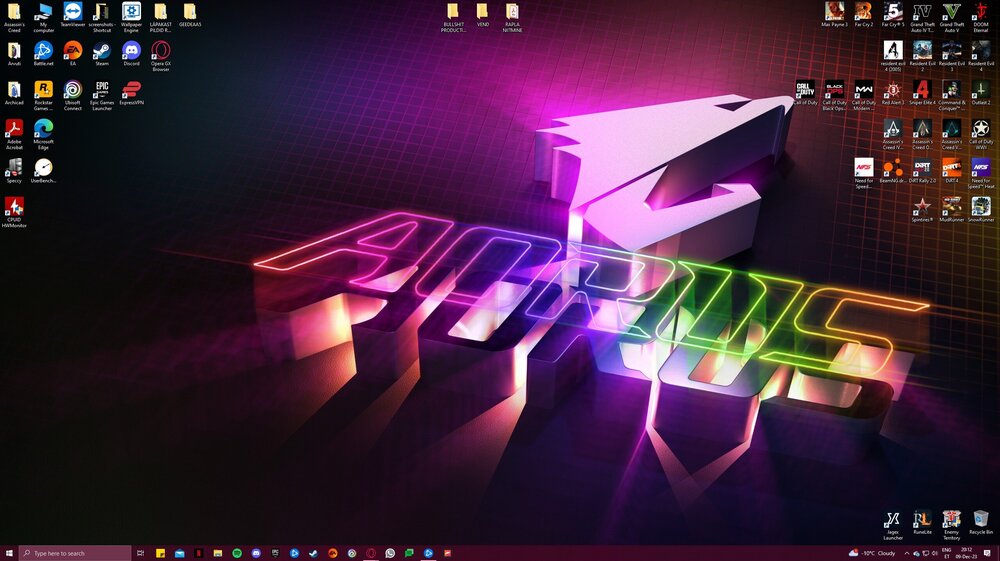The image size is (1000, 561).
Task: Launch the EA app shortcut
Action: click(73, 54)
